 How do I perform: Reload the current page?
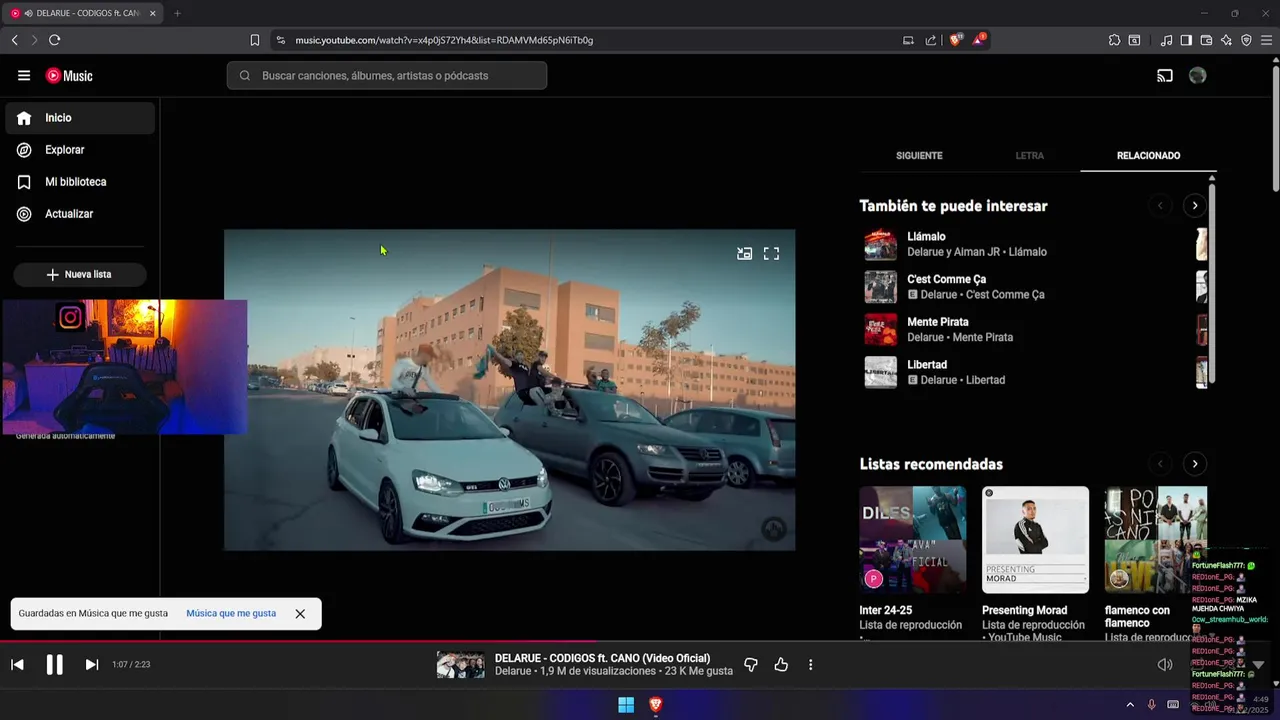pos(54,40)
